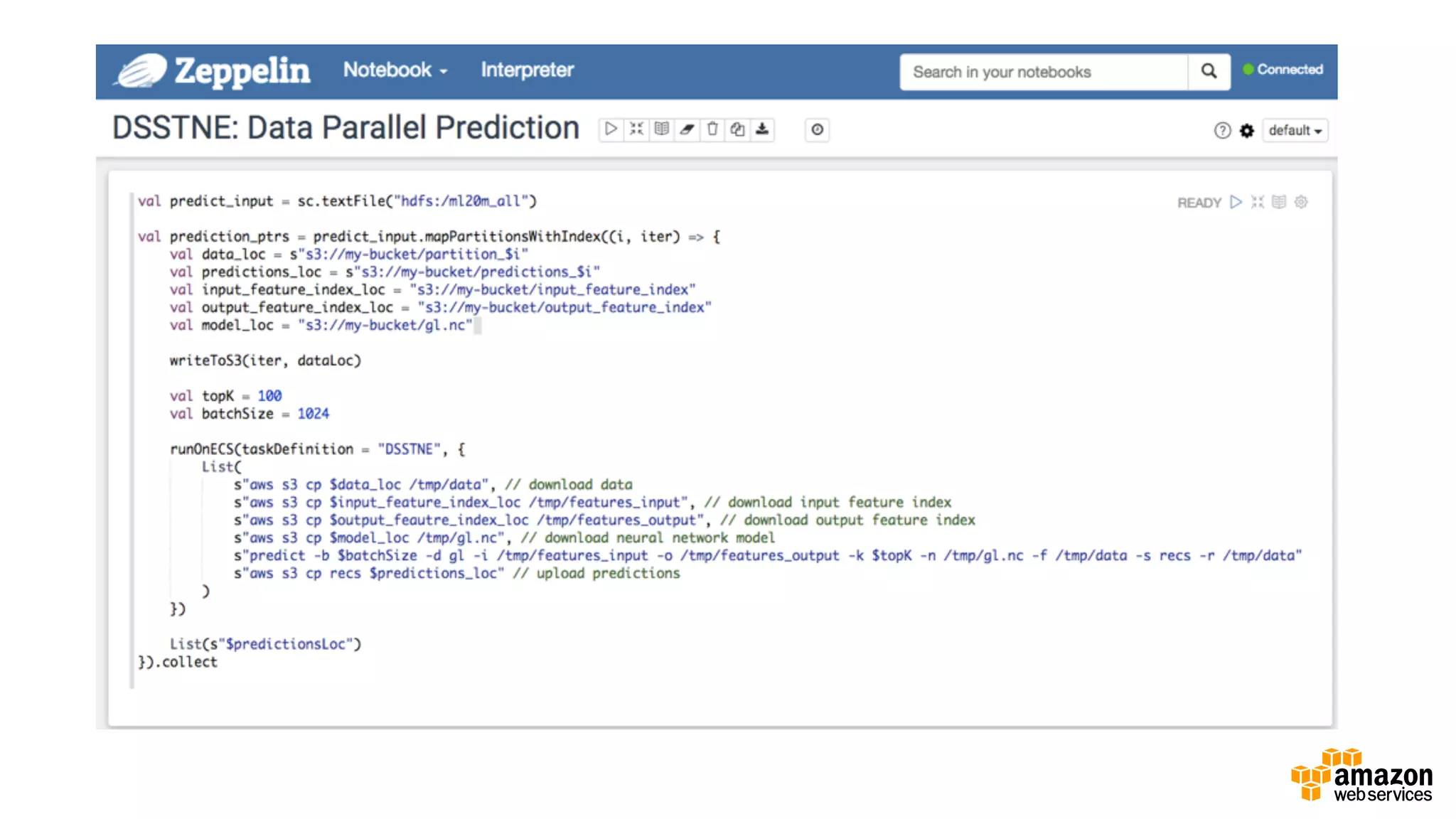Open the cron scheduler clock icon
1456x819 pixels.
pos(817,129)
